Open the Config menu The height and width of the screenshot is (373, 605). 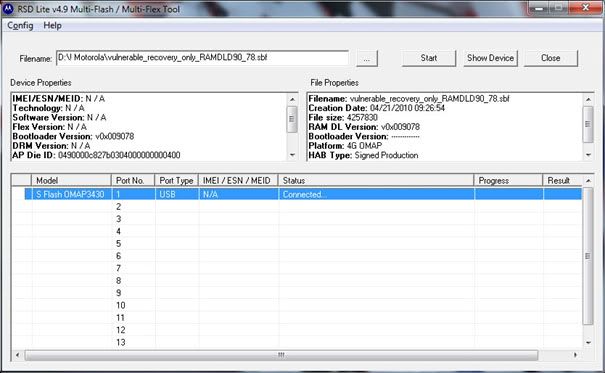(x=20, y=25)
